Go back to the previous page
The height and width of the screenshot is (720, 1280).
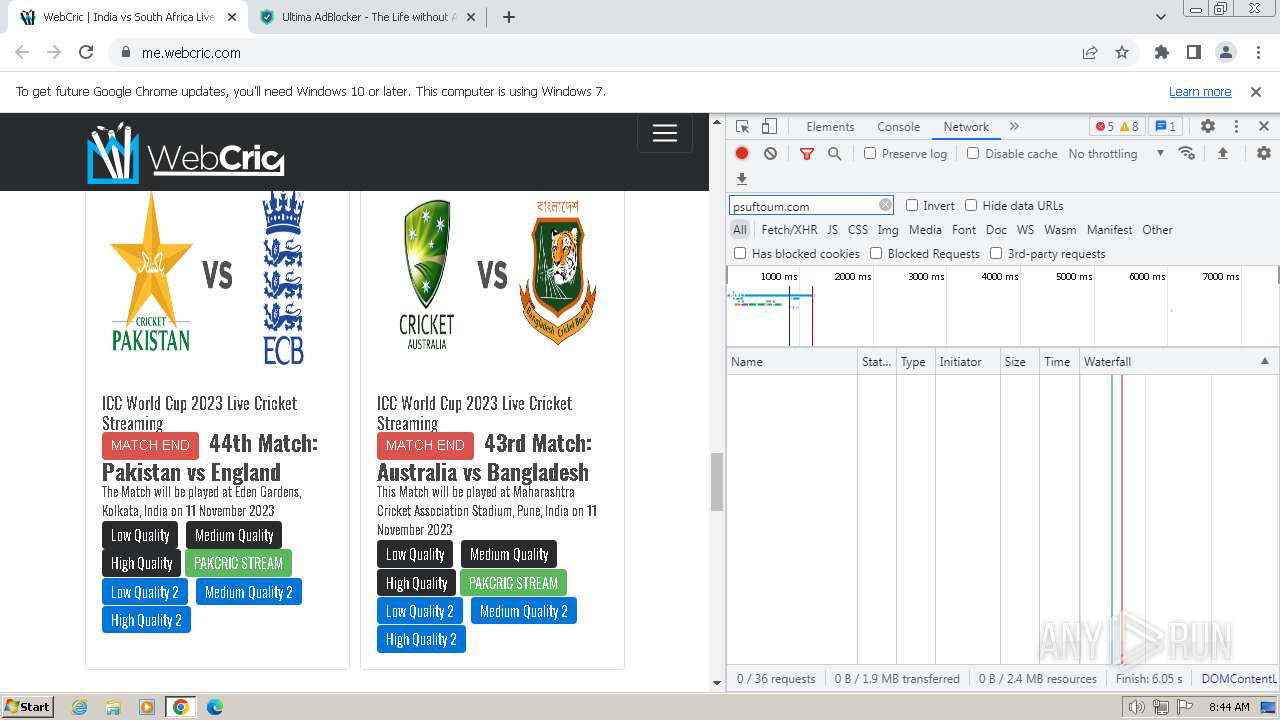click(22, 53)
